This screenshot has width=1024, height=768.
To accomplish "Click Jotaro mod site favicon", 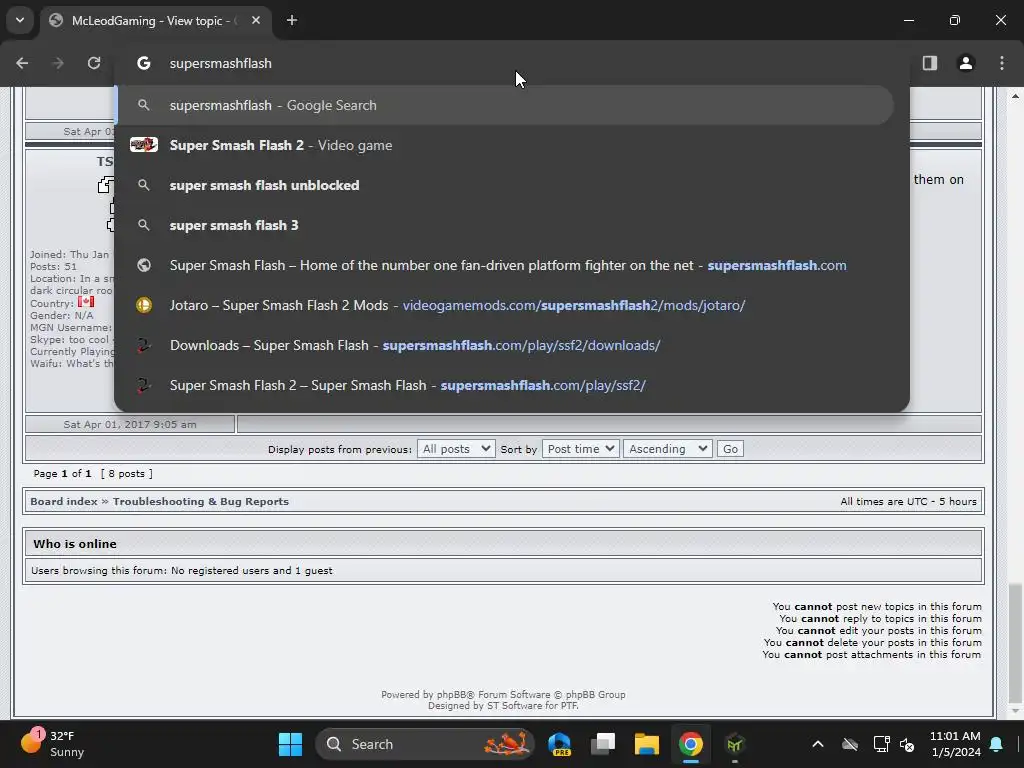I will click(144, 305).
